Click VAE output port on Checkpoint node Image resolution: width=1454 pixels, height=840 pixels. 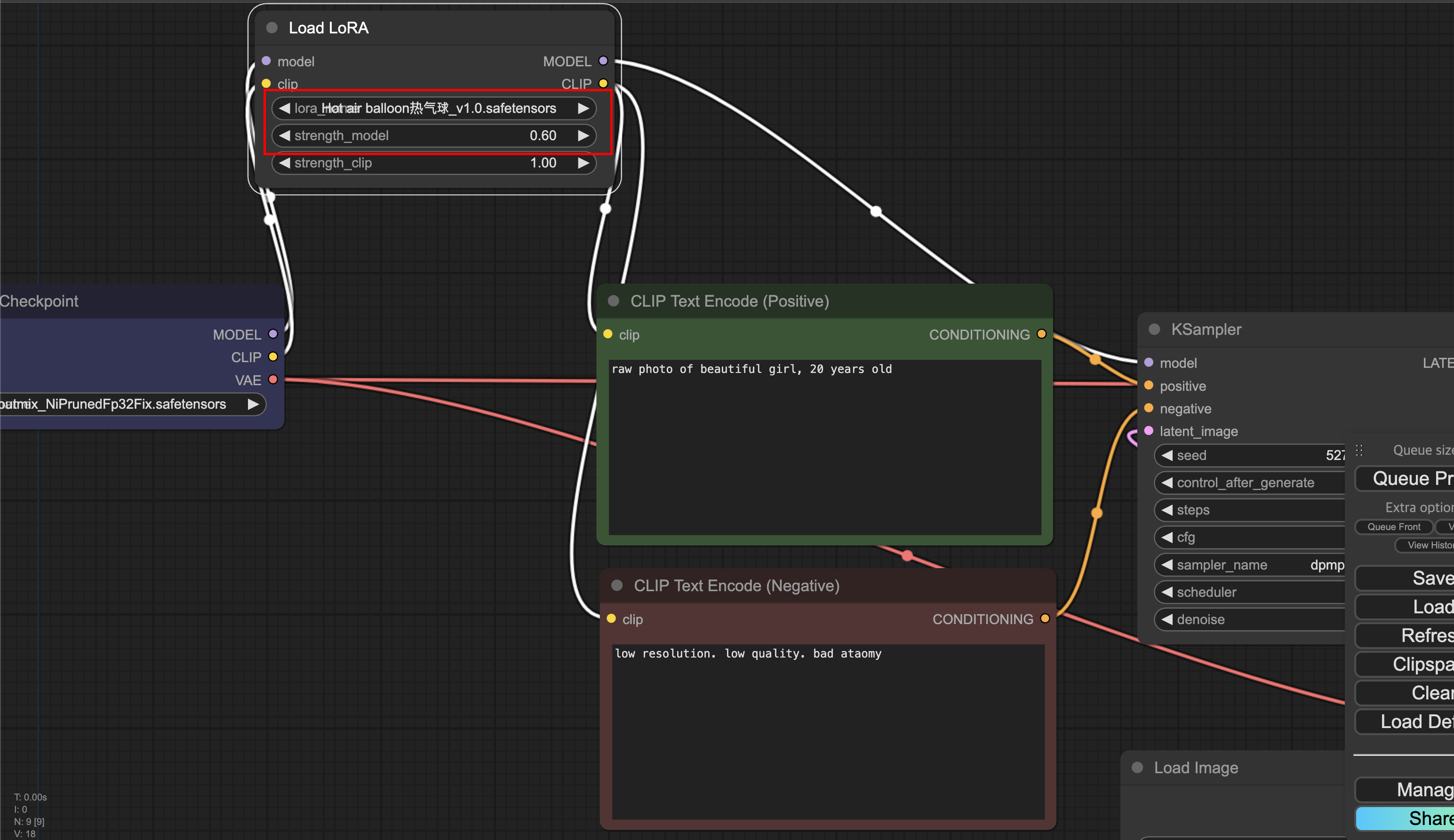[273, 380]
